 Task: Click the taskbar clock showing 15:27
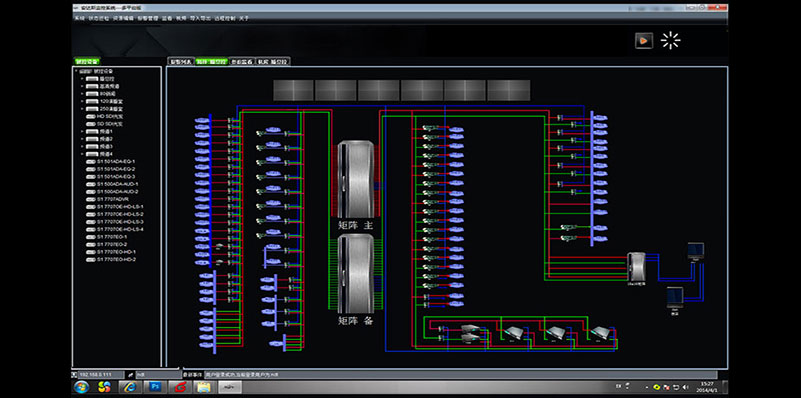pos(707,387)
